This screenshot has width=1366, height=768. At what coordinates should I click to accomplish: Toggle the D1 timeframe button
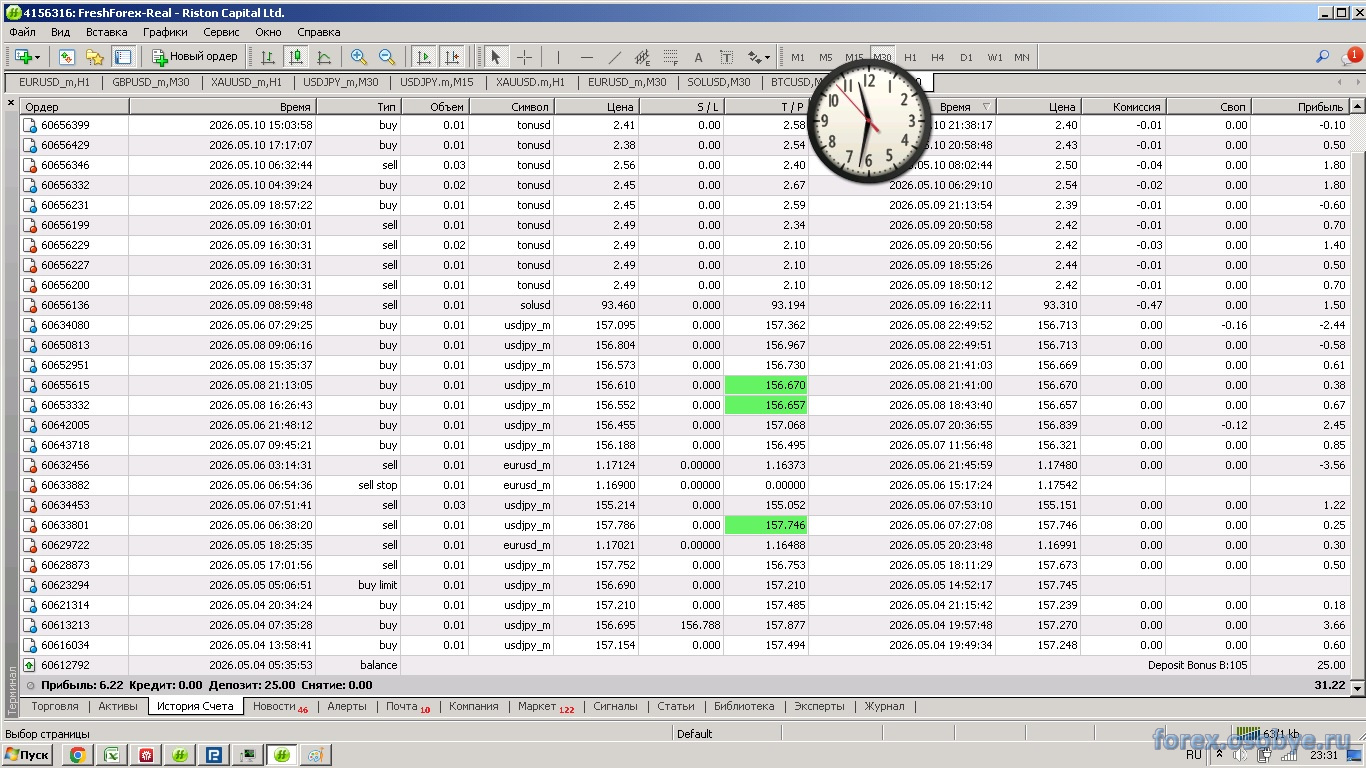click(x=966, y=57)
